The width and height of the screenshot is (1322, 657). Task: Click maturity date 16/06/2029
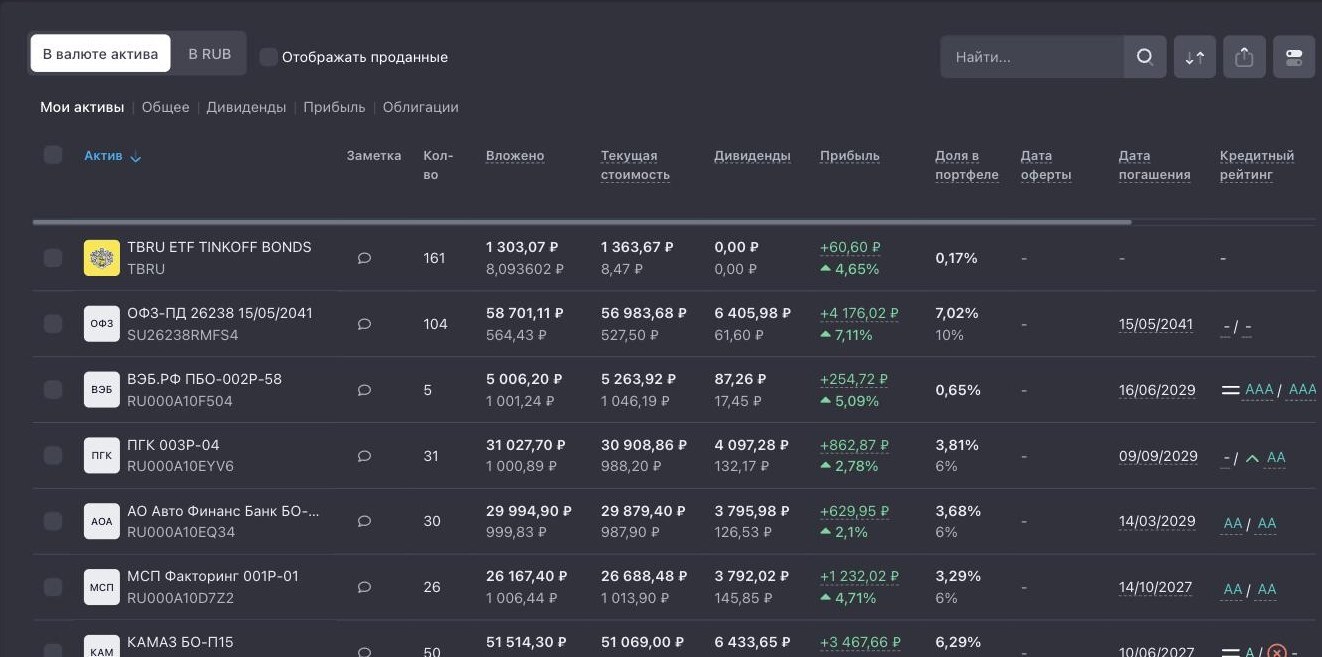1157,390
